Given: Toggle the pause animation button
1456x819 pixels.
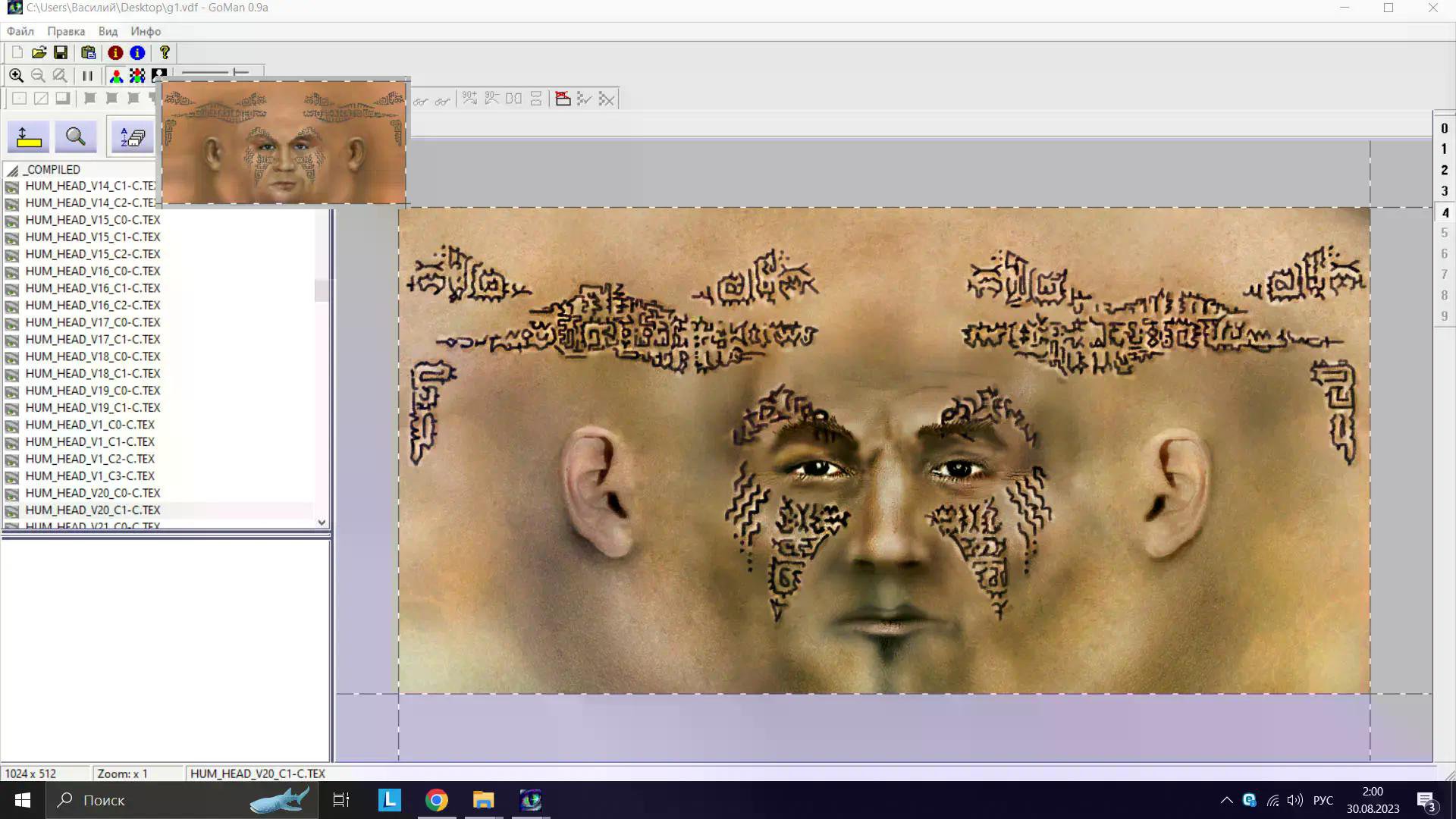Looking at the screenshot, I should click(87, 76).
